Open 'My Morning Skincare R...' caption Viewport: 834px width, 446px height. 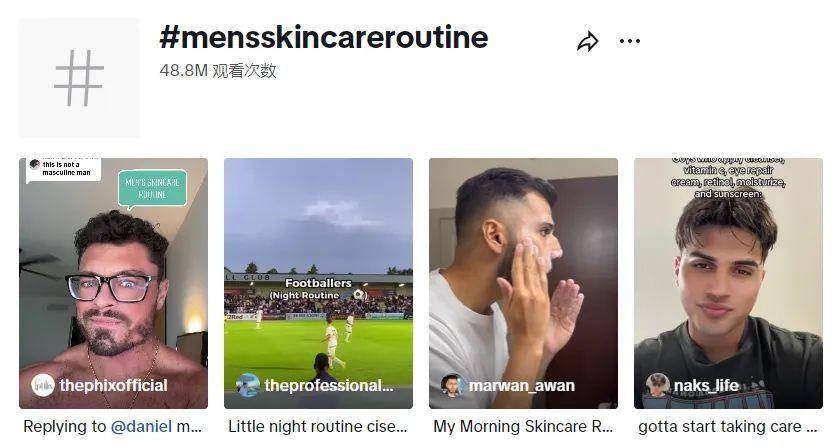point(523,426)
